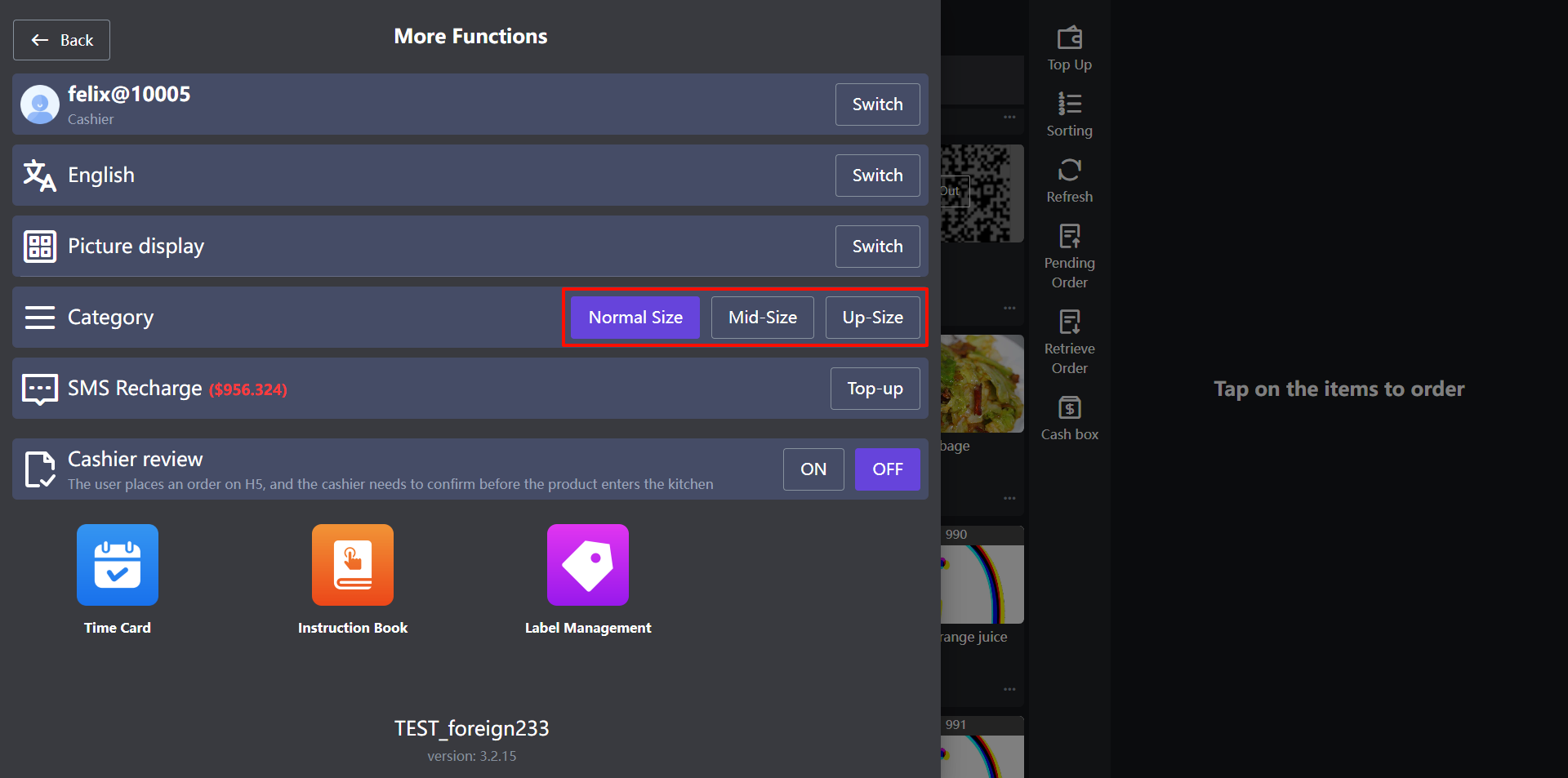This screenshot has height=778, width=1568.
Task: Select Normal Size category option
Action: 635,318
